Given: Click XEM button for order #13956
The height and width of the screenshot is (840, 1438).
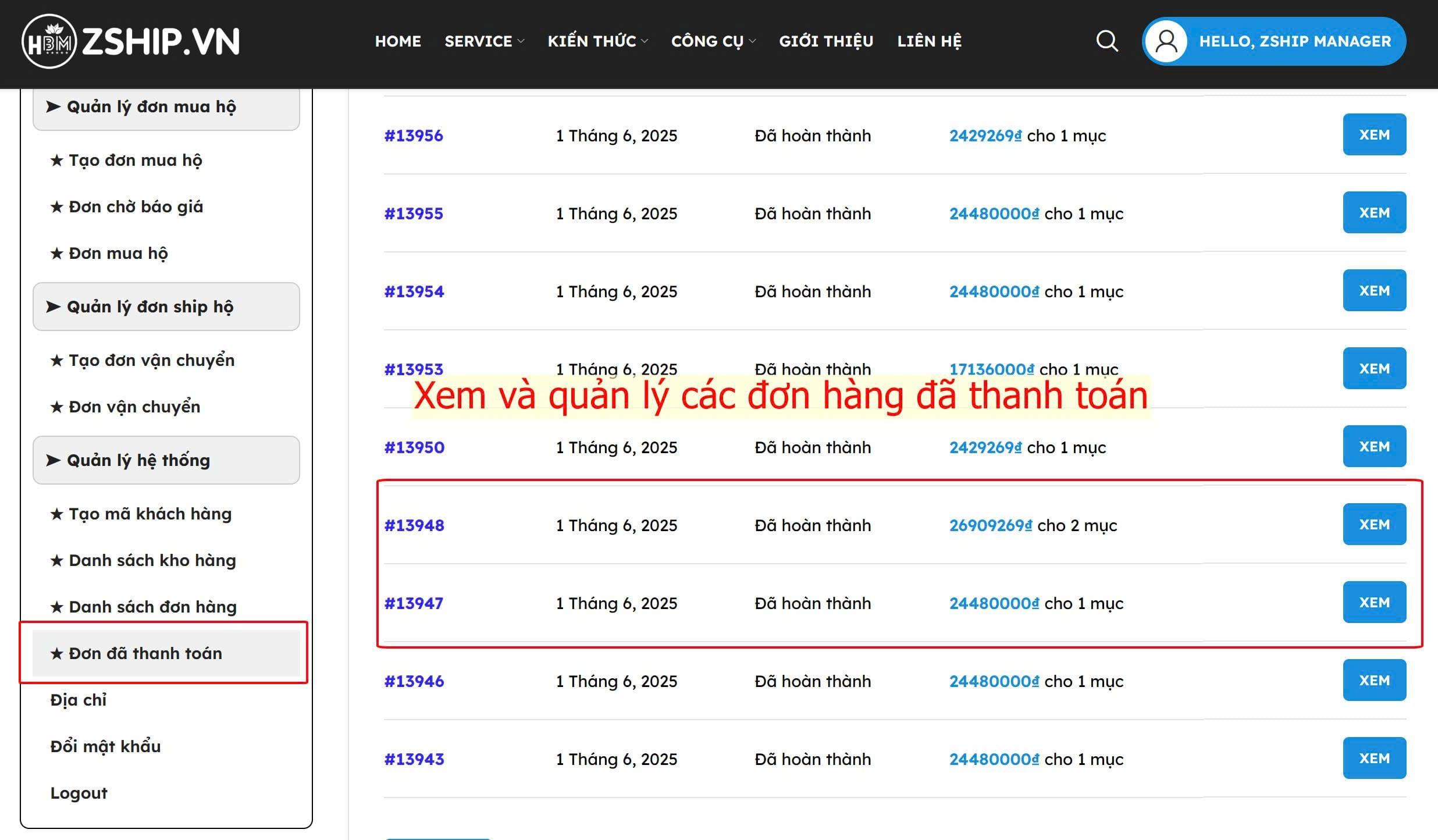Looking at the screenshot, I should point(1374,135).
